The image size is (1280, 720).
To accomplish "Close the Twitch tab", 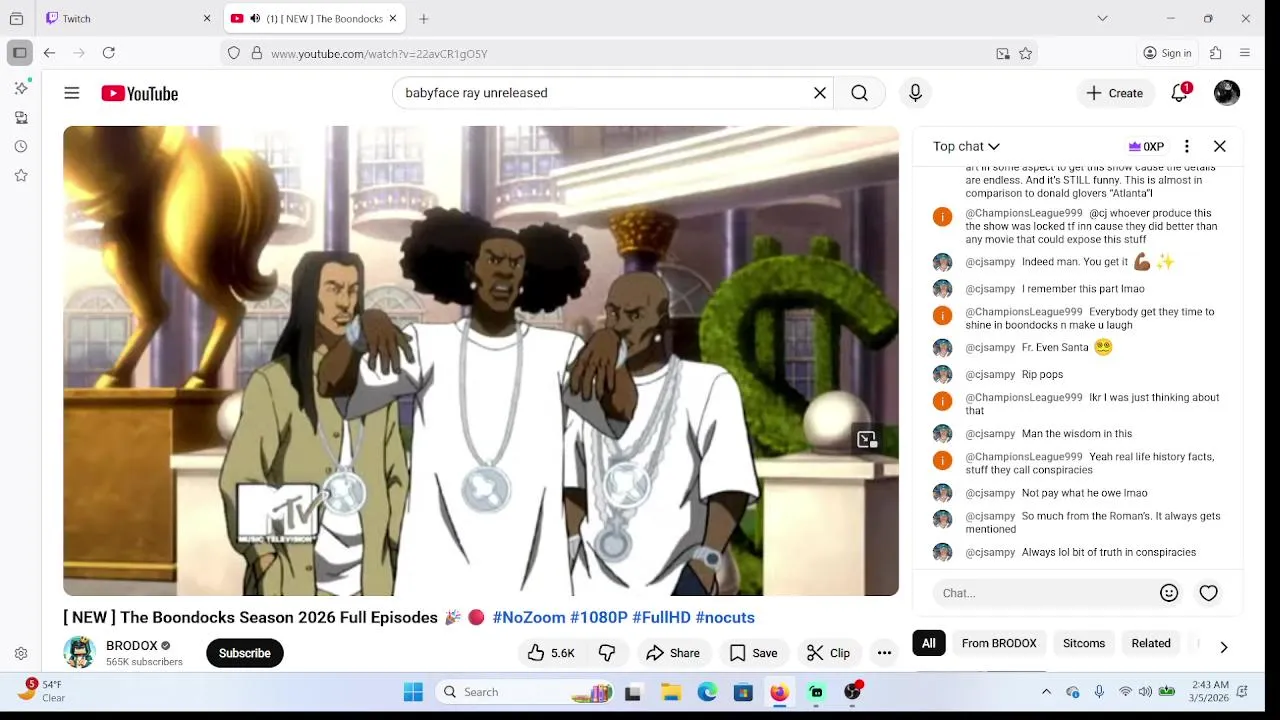I will [x=207, y=18].
